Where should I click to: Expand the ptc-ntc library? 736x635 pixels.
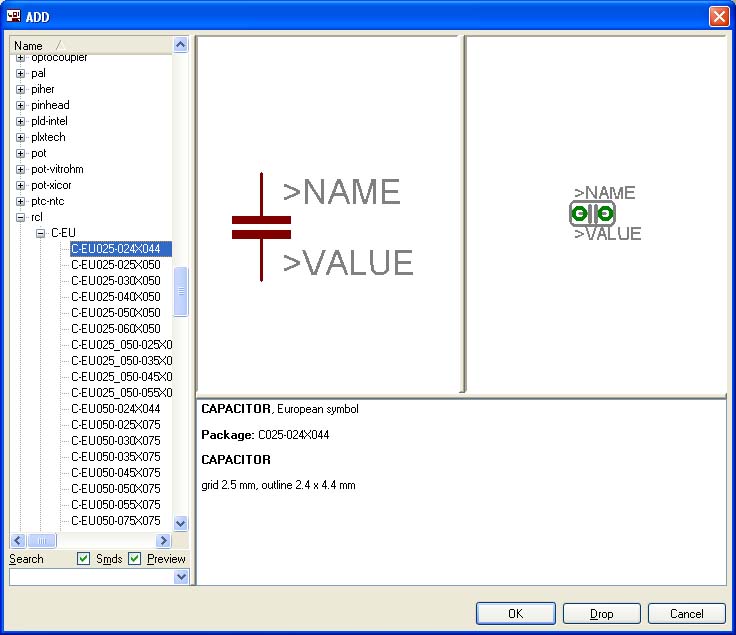coord(20,201)
